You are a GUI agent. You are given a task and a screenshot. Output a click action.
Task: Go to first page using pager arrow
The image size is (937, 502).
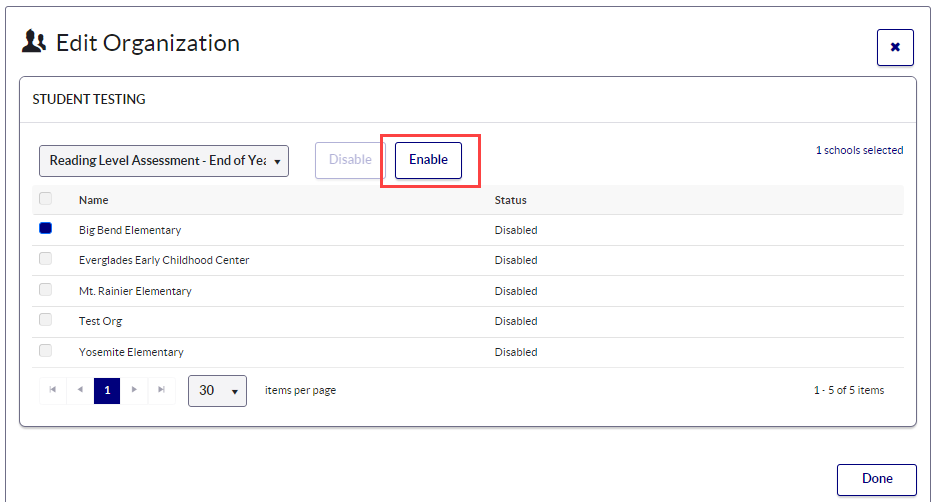tap(53, 390)
